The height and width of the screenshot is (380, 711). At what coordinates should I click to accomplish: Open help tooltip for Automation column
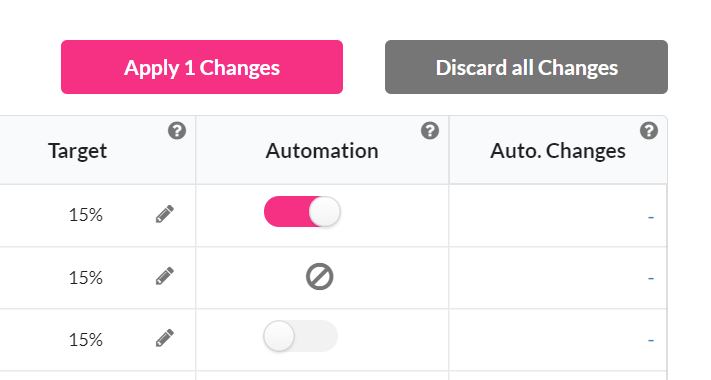tap(429, 131)
